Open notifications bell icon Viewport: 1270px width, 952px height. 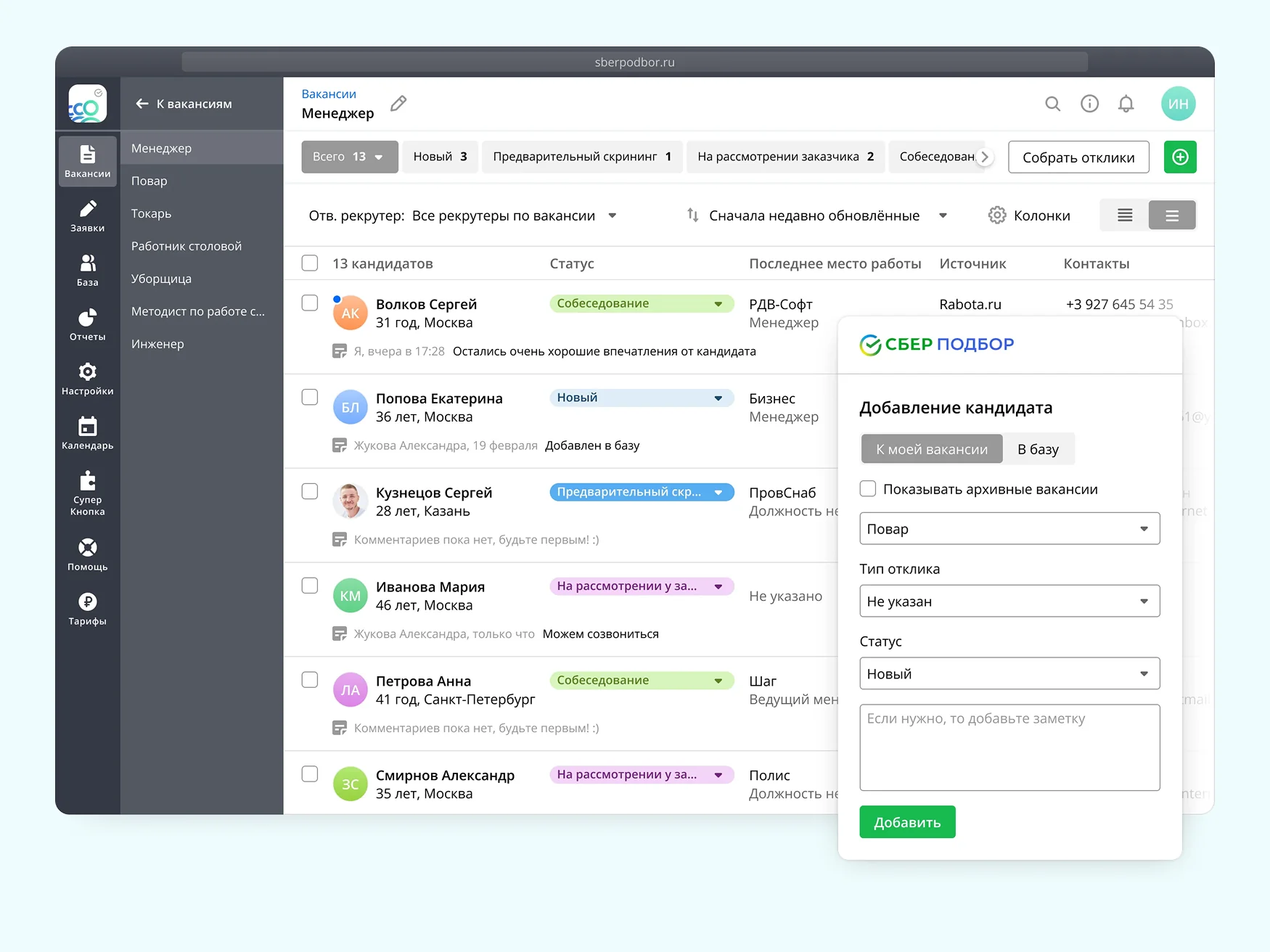click(x=1126, y=104)
